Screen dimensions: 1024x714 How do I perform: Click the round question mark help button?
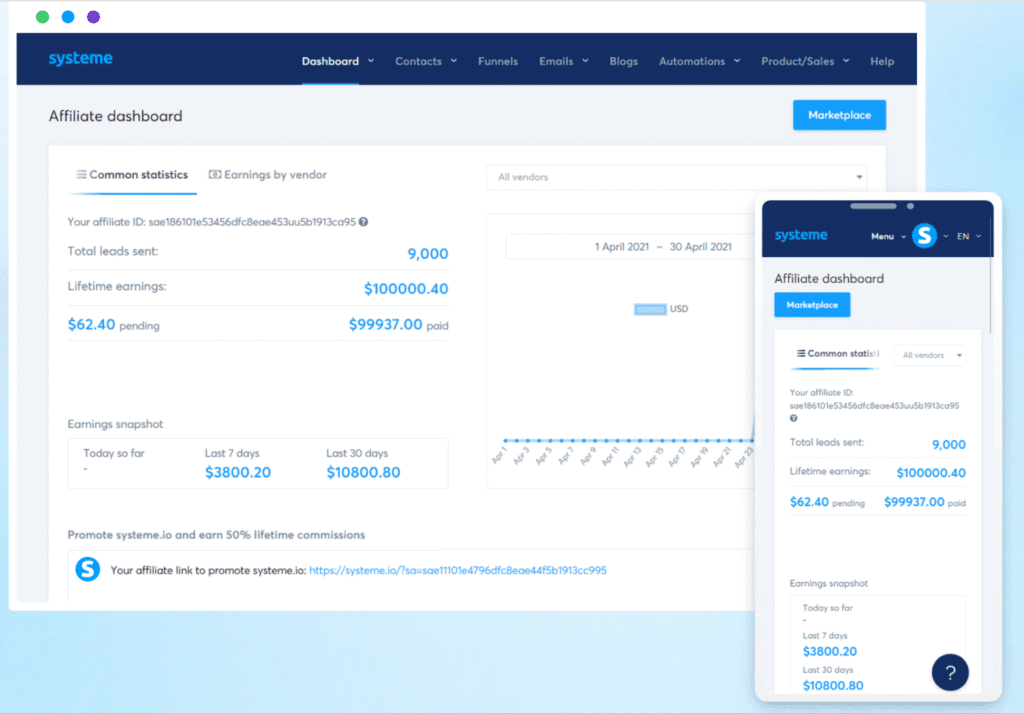(x=950, y=672)
